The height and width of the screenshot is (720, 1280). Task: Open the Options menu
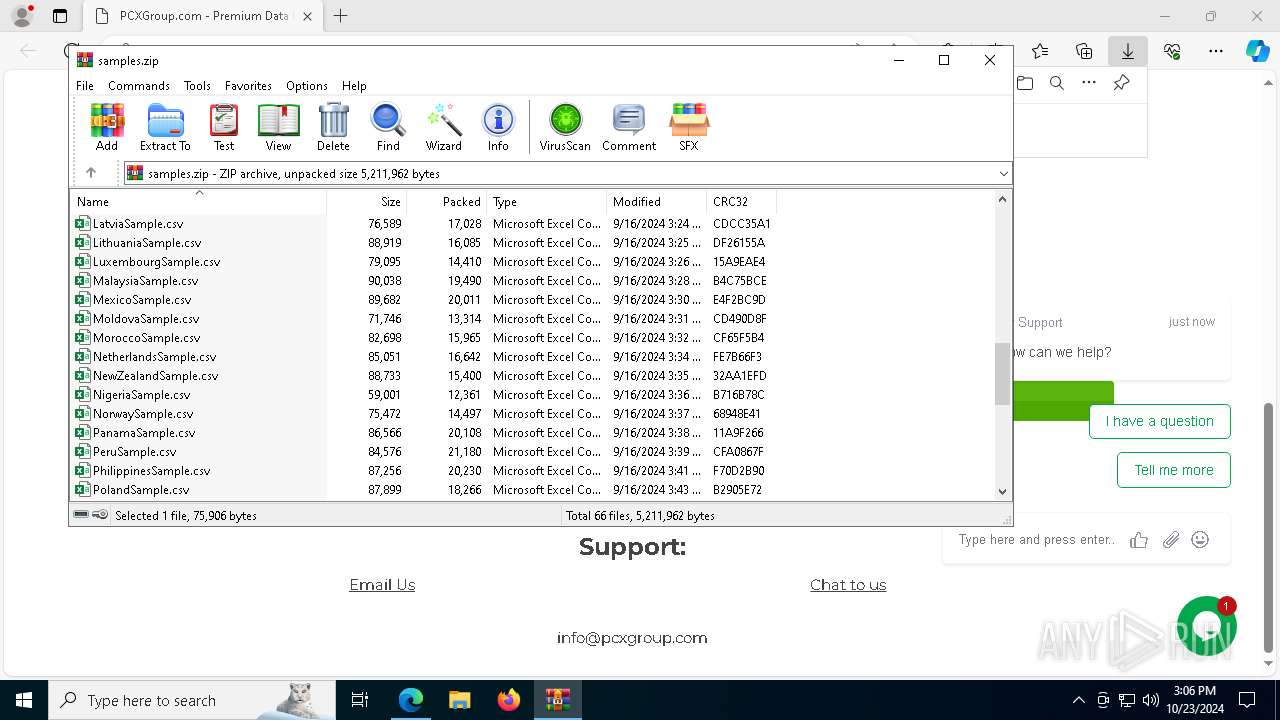pyautogui.click(x=307, y=86)
